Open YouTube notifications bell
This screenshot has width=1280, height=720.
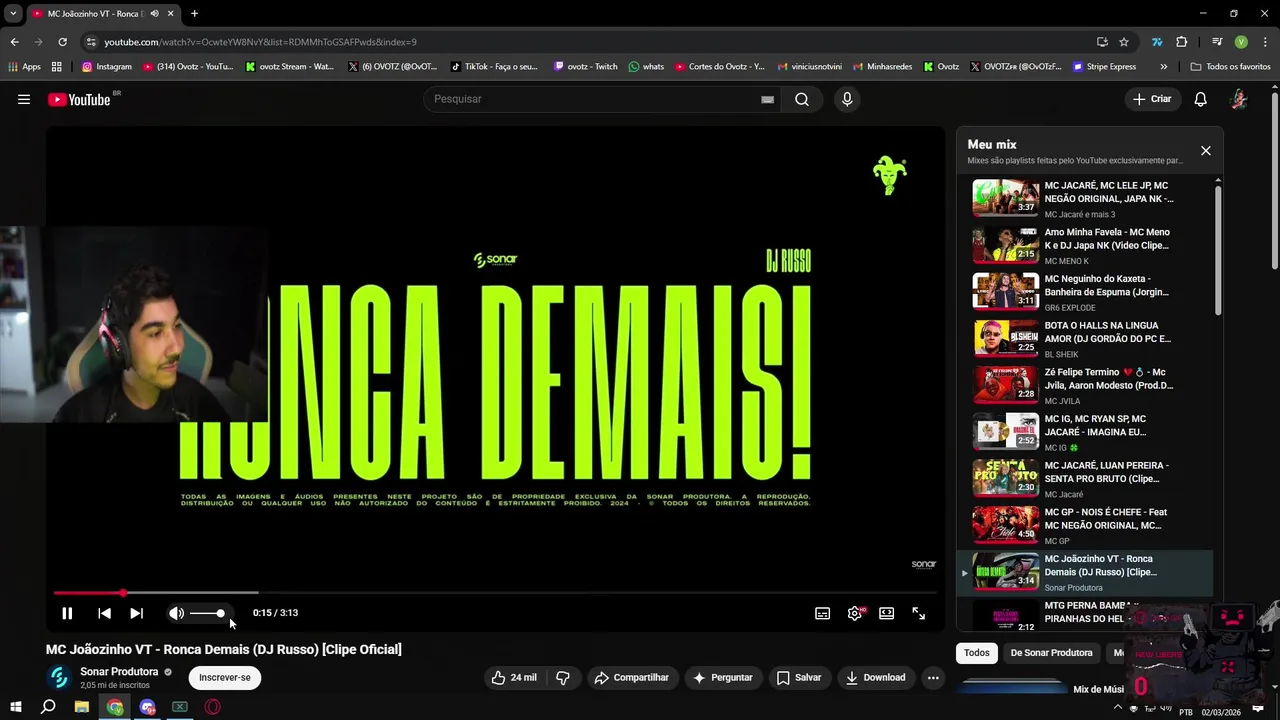(x=1201, y=99)
